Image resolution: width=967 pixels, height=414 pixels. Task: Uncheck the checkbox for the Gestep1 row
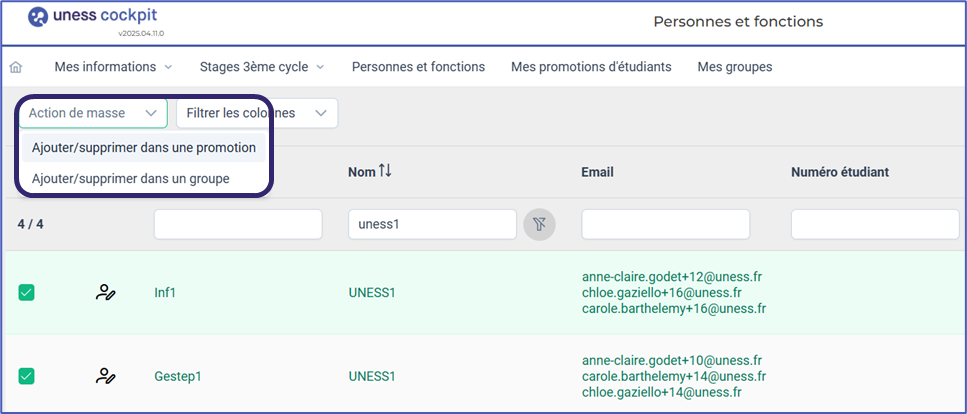tap(27, 376)
